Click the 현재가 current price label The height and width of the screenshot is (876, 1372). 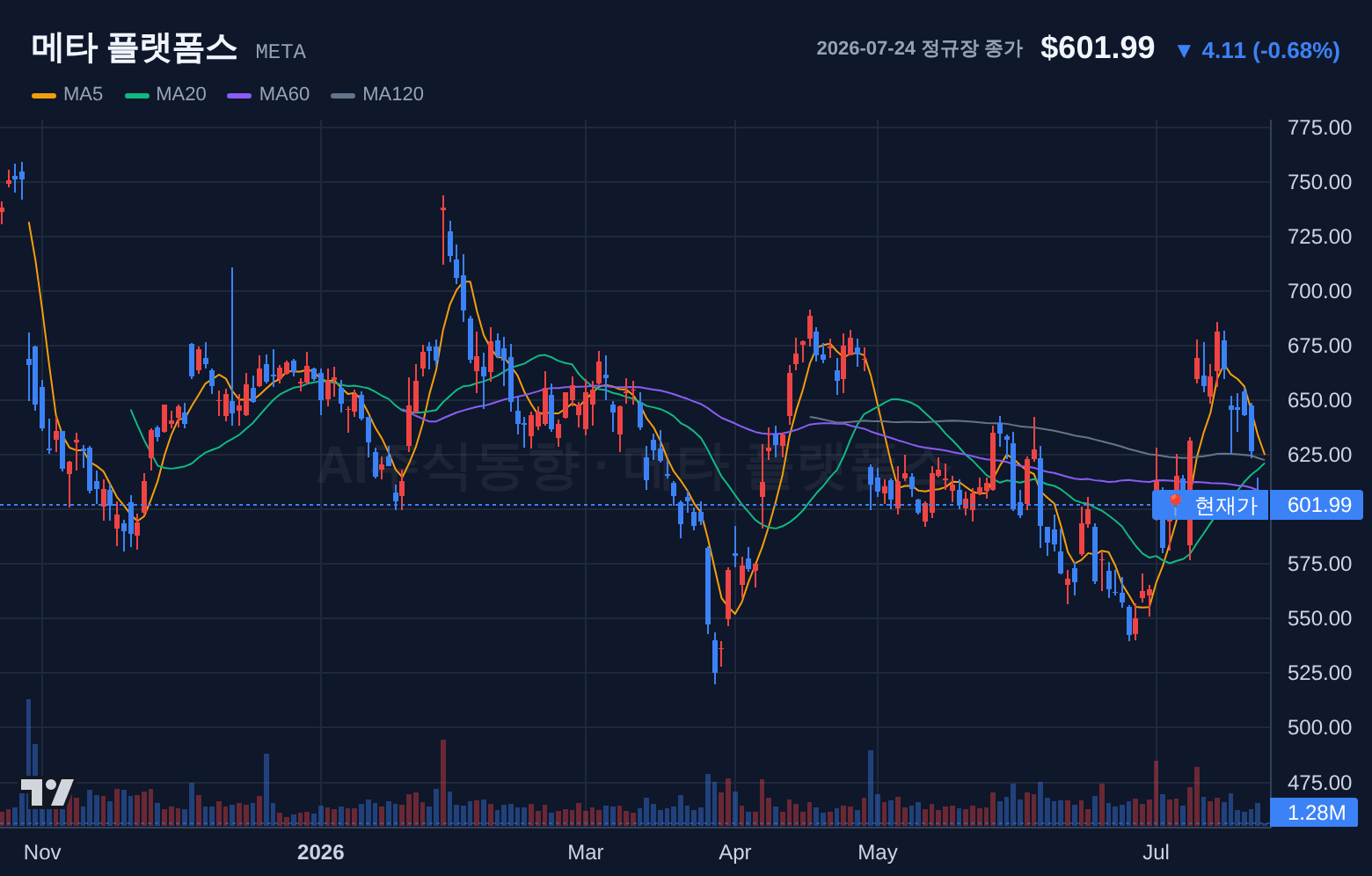tap(1226, 505)
